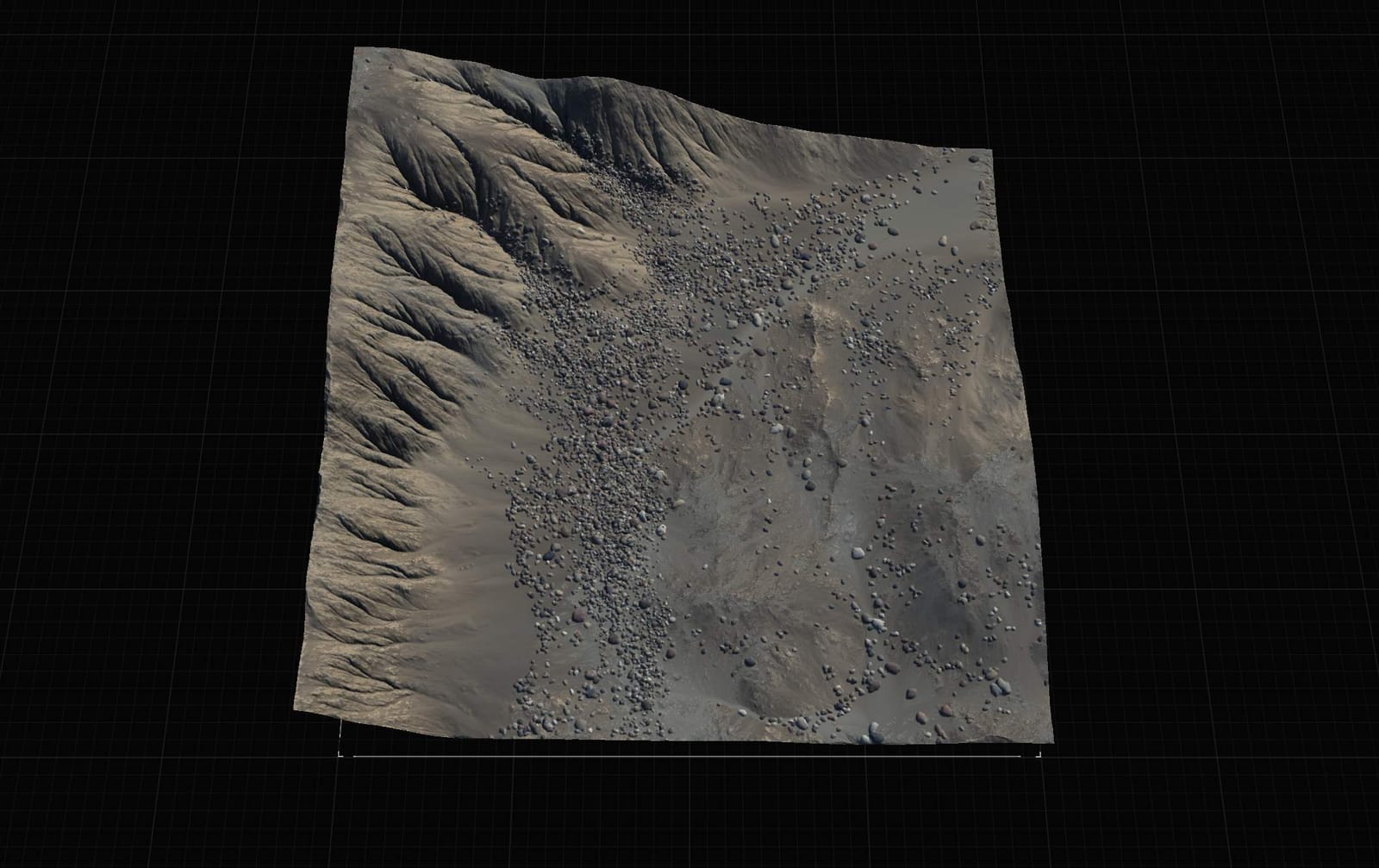Select the rounded hill mound near the bottom edge

pyautogui.click(x=776, y=681)
